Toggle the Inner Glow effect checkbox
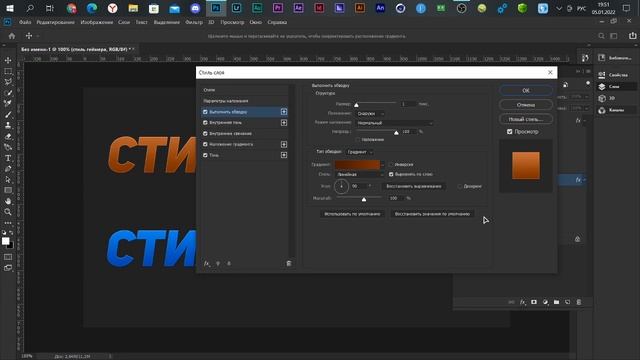The height and width of the screenshot is (360, 640). point(205,133)
